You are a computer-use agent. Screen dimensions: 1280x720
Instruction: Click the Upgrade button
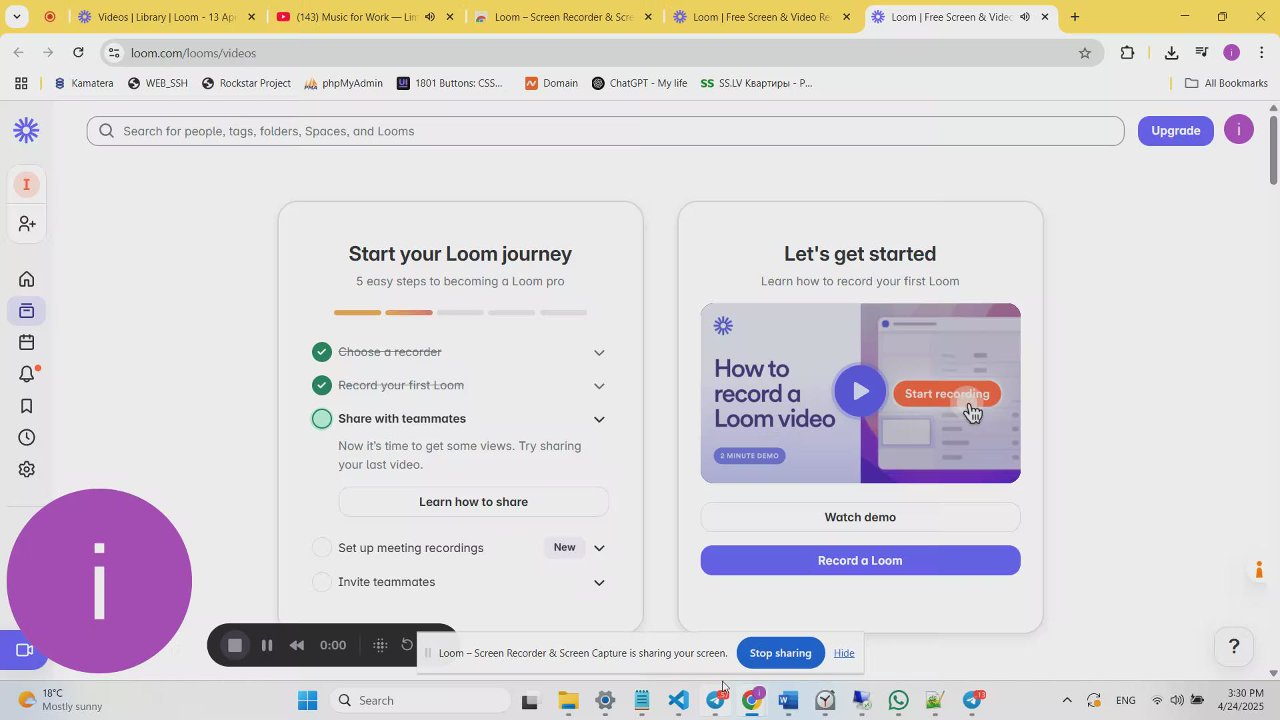[x=1176, y=130]
